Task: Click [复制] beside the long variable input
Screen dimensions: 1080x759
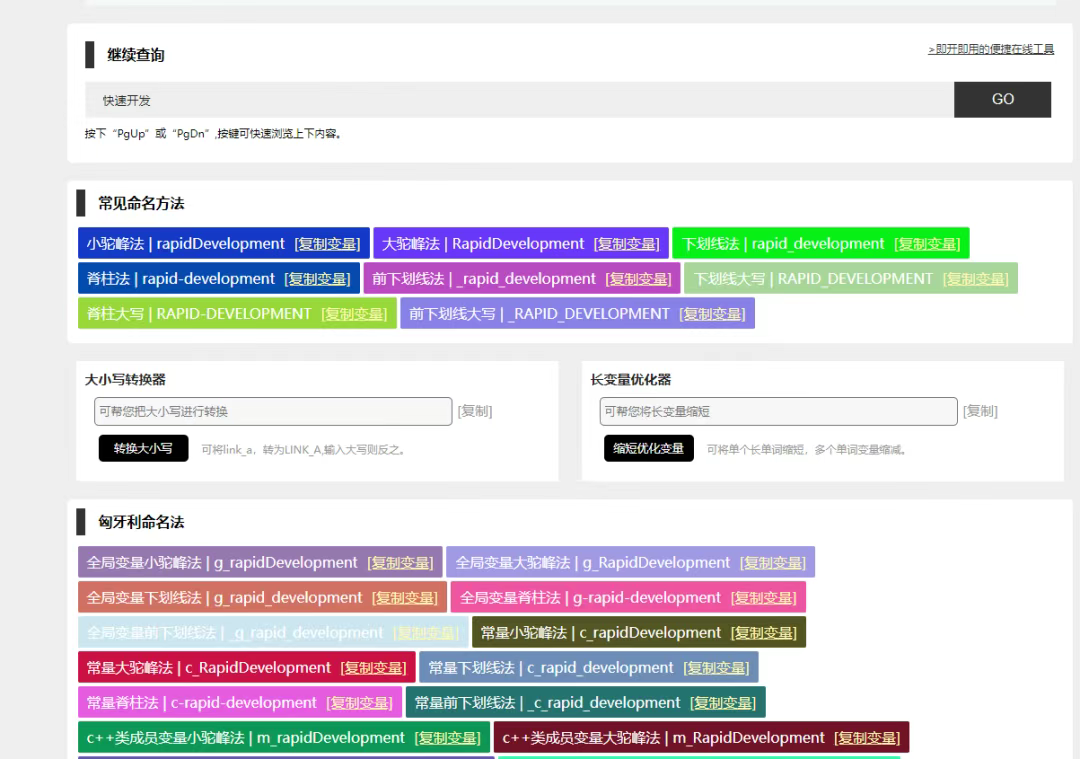Action: click(980, 411)
